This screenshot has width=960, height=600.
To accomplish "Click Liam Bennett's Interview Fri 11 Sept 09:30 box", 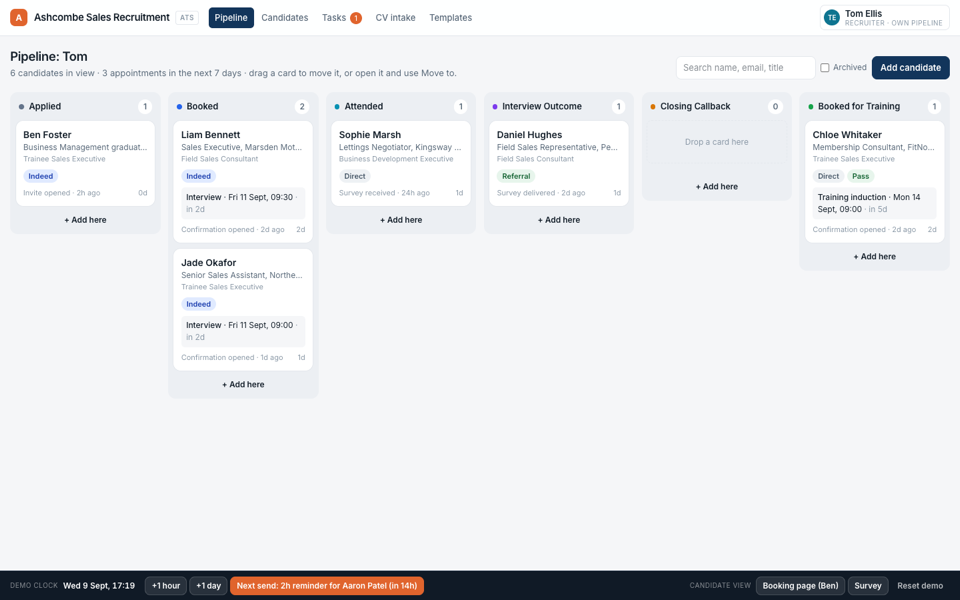I will pyautogui.click(x=243, y=203).
